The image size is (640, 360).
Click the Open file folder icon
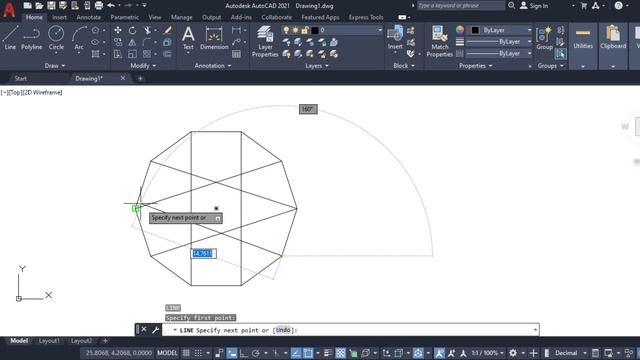(39, 5)
